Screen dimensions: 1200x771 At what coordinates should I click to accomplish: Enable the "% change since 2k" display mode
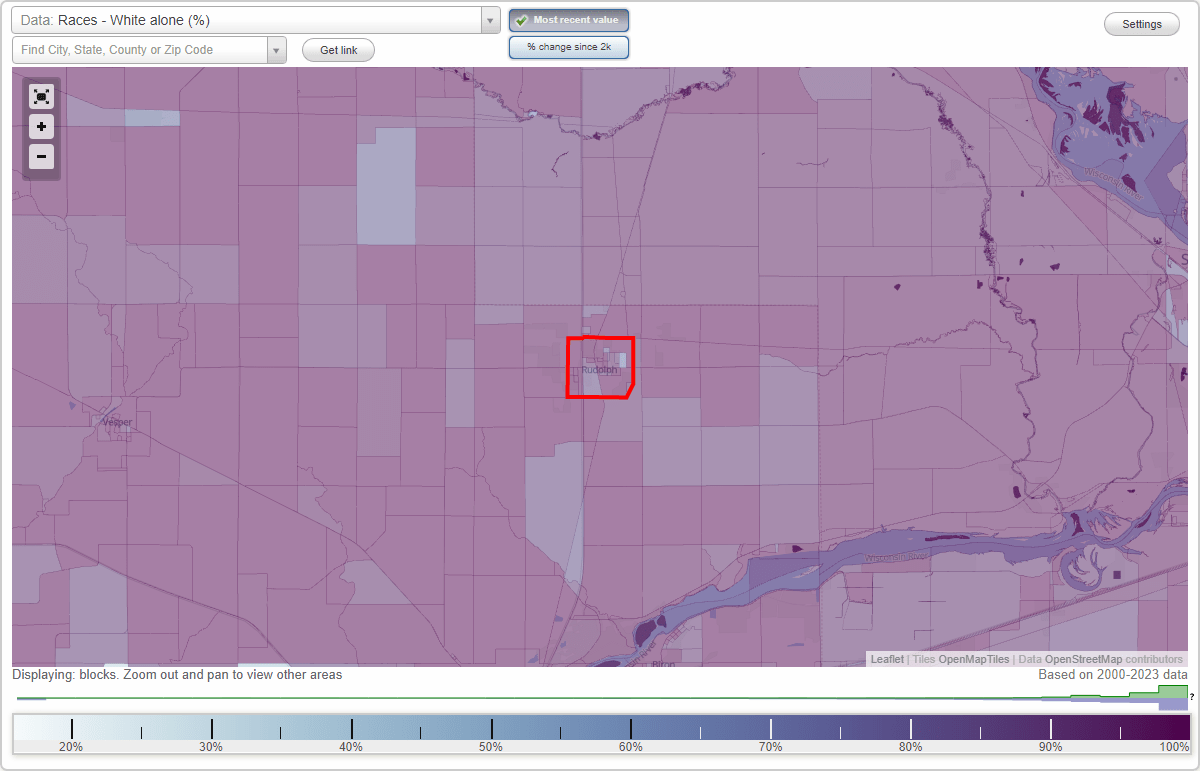pyautogui.click(x=568, y=46)
